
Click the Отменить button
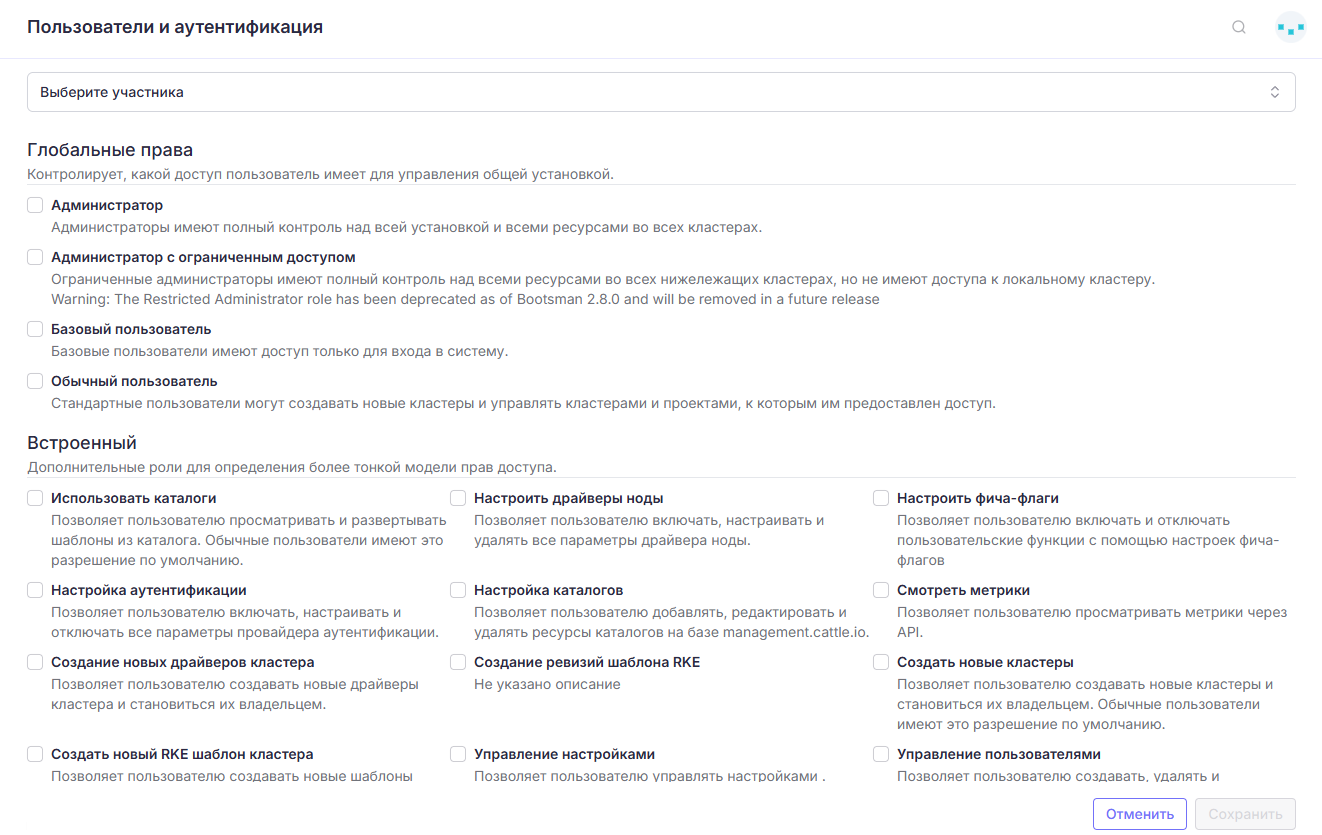point(1140,814)
